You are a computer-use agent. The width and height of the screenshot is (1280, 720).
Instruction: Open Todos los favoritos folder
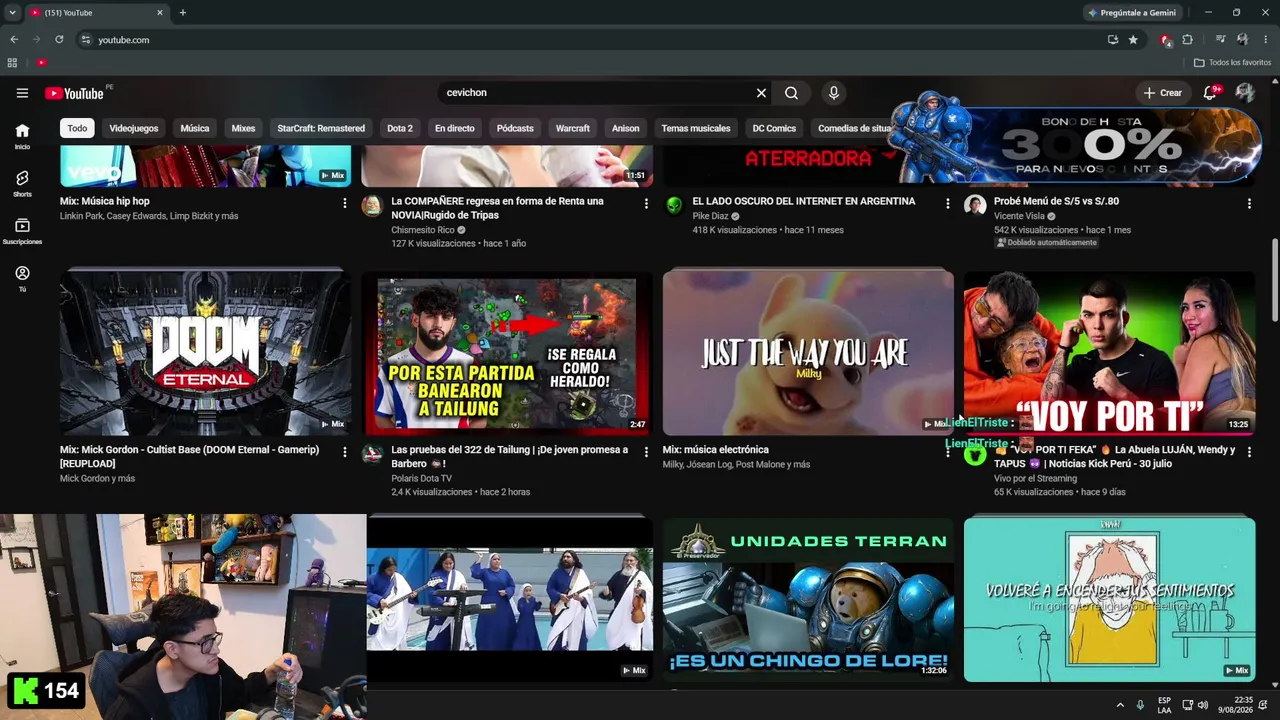[x=1233, y=62]
